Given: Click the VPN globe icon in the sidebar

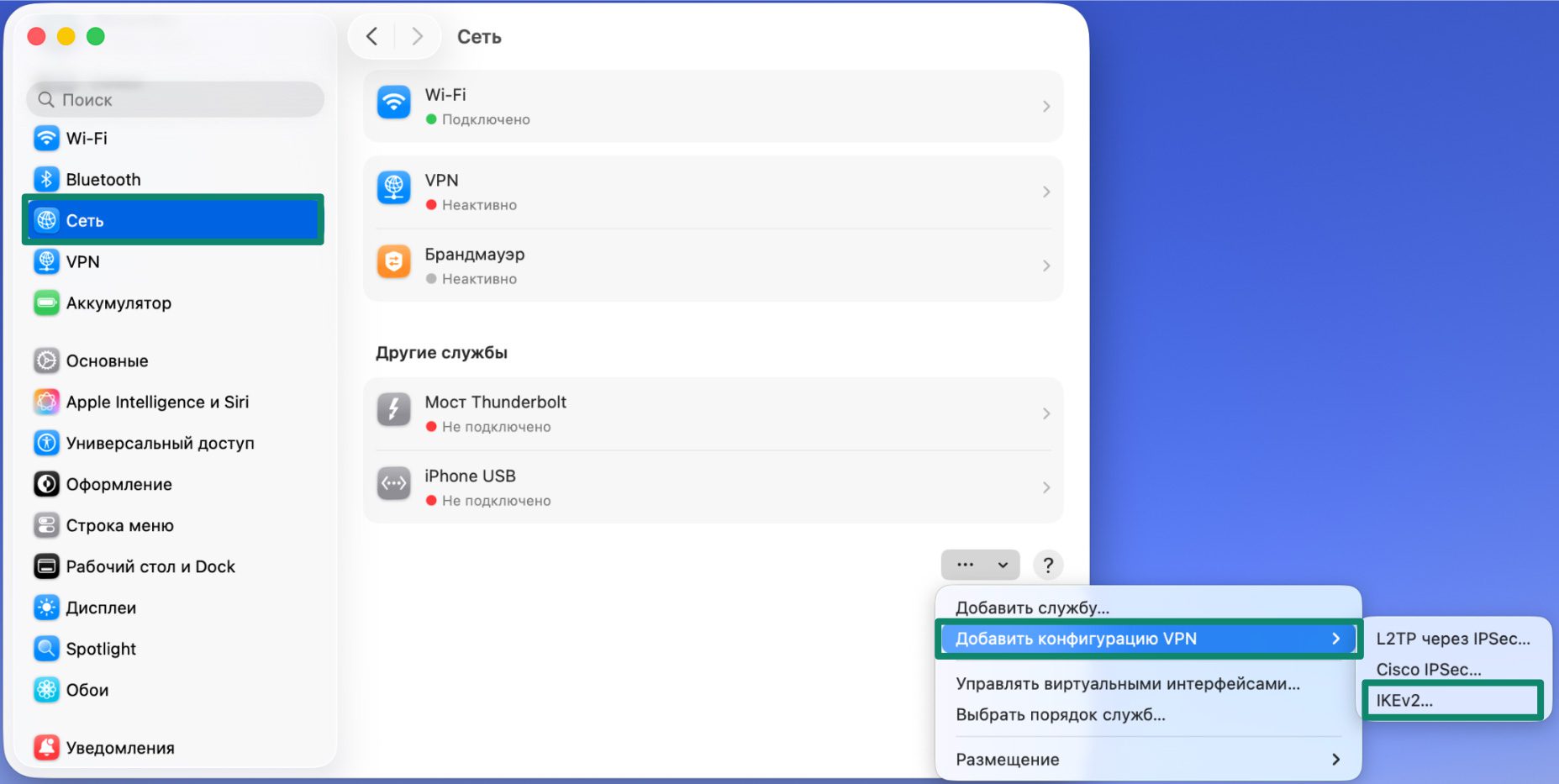Looking at the screenshot, I should point(46,261).
